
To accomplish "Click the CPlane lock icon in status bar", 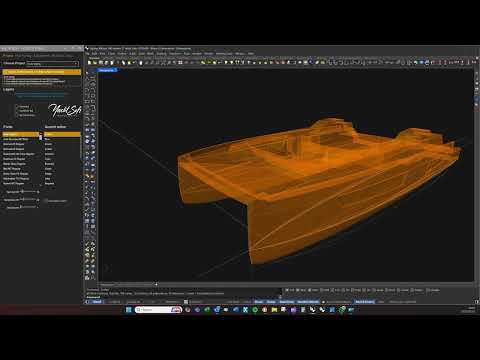I will (x=323, y=302).
